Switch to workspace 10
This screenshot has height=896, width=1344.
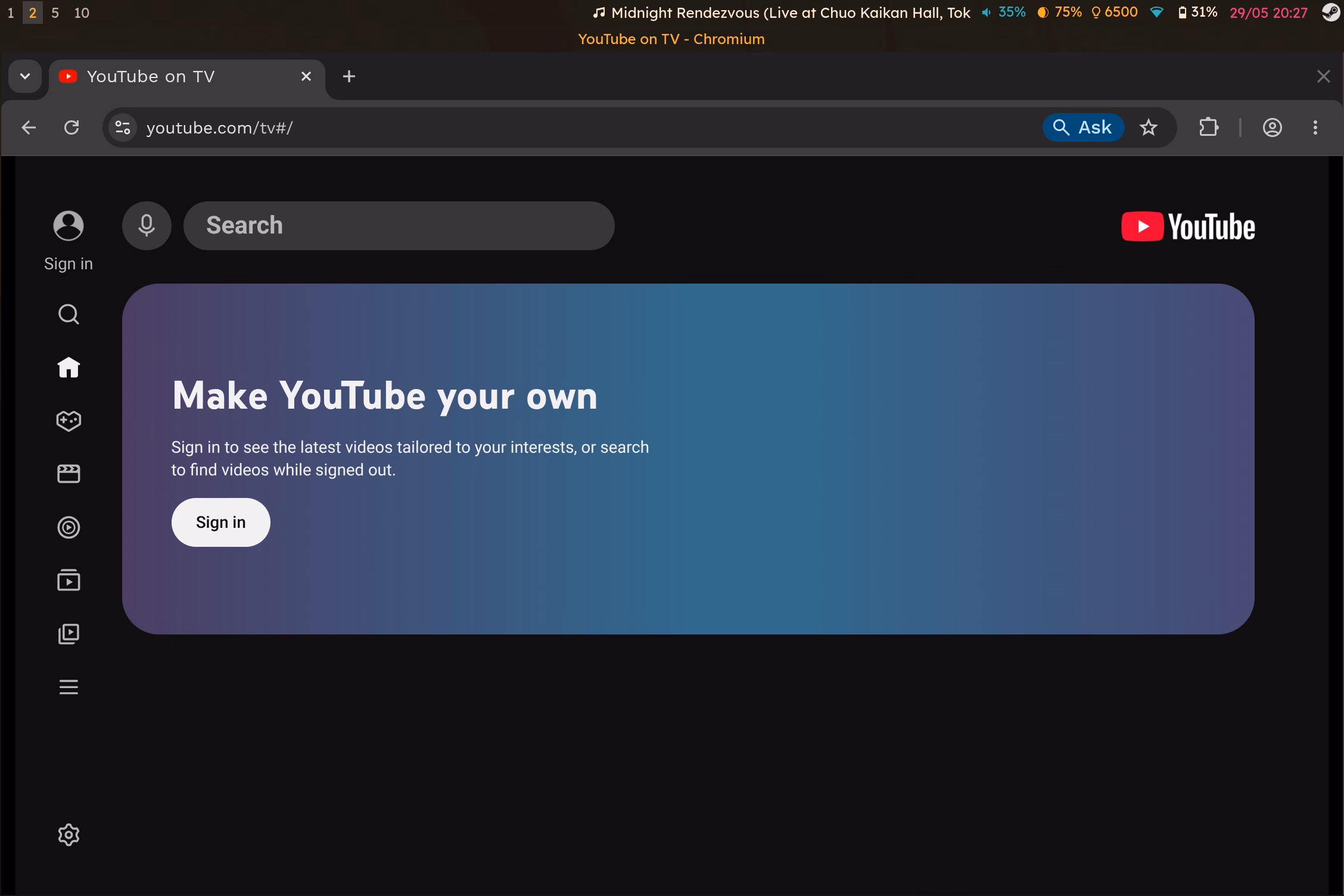point(82,13)
